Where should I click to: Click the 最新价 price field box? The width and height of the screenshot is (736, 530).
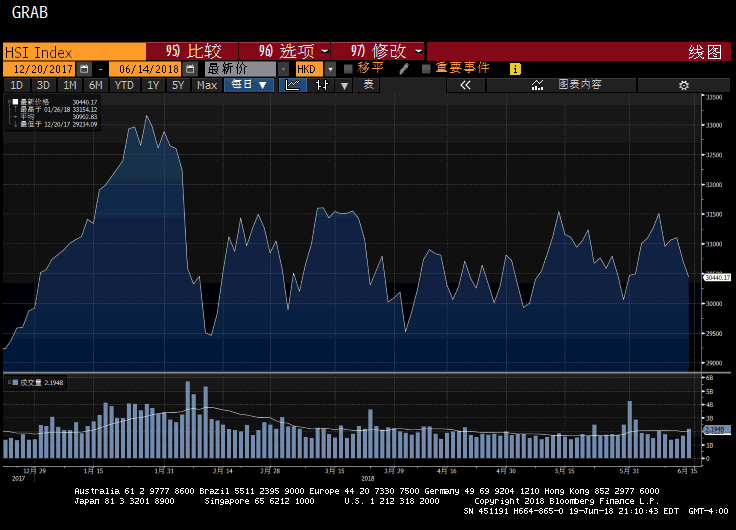(241, 69)
